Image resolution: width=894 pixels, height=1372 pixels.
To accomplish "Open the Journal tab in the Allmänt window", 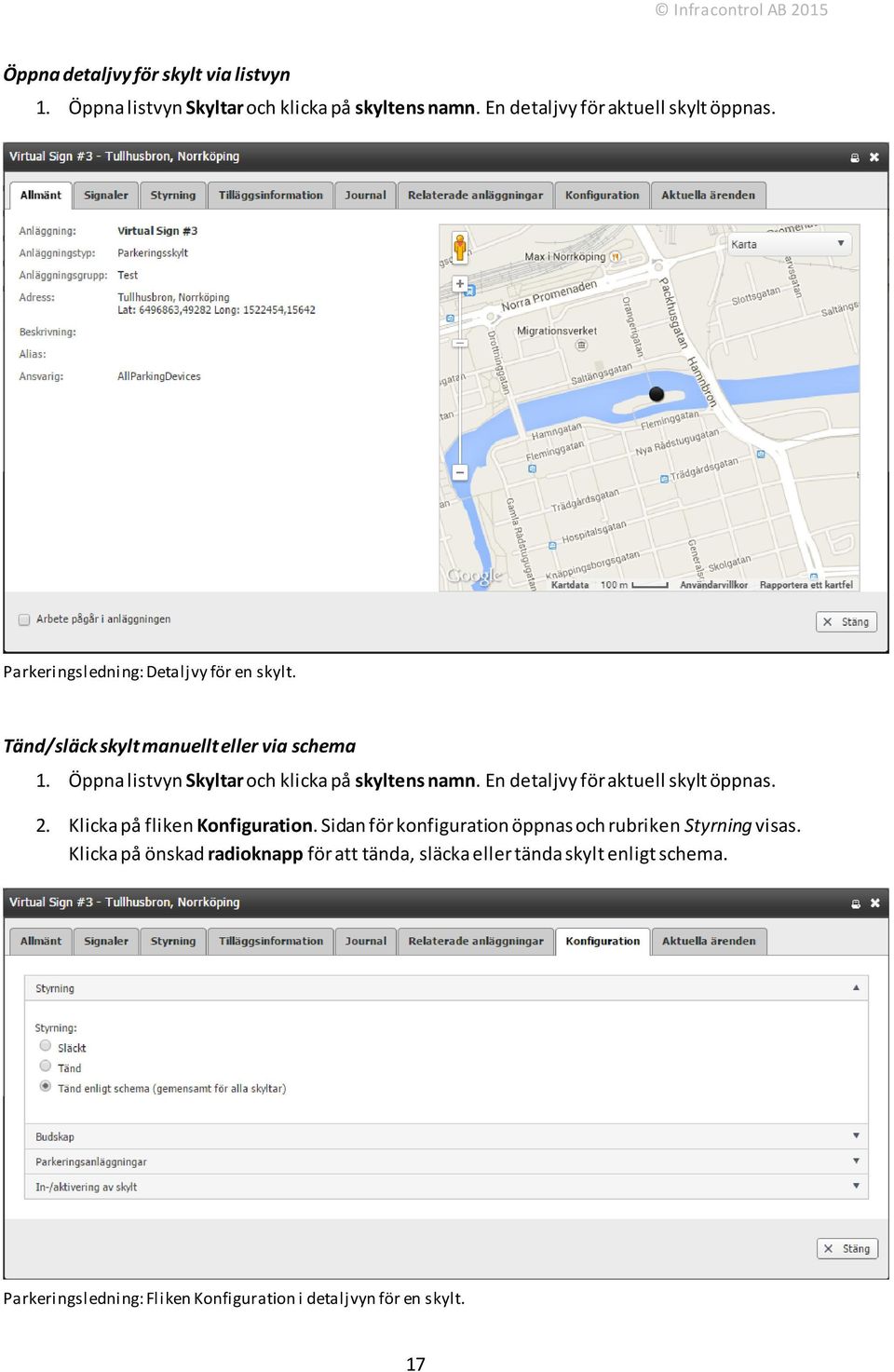I will 365,196.
